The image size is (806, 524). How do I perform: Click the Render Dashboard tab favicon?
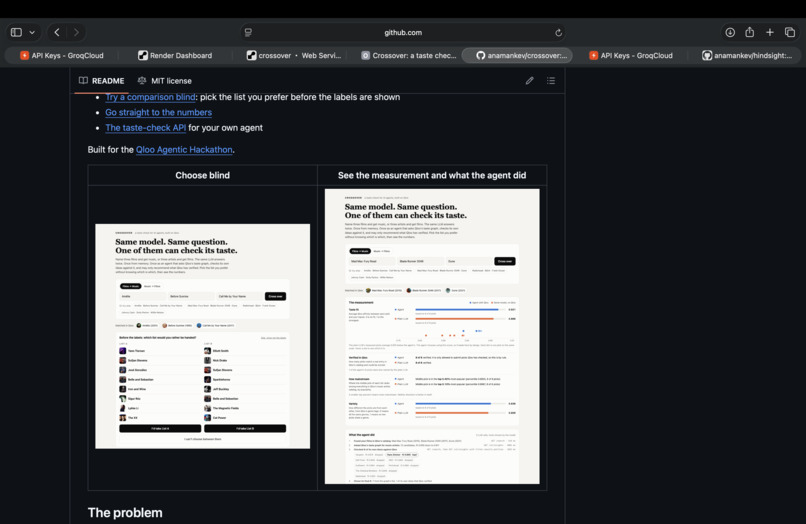(143, 56)
